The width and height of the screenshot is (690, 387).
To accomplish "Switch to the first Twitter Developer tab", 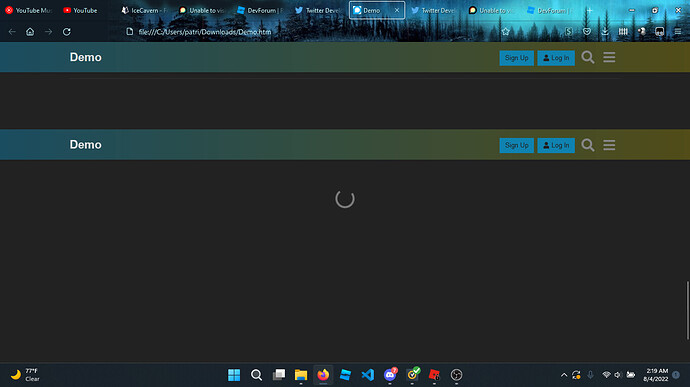I will pyautogui.click(x=318, y=10).
